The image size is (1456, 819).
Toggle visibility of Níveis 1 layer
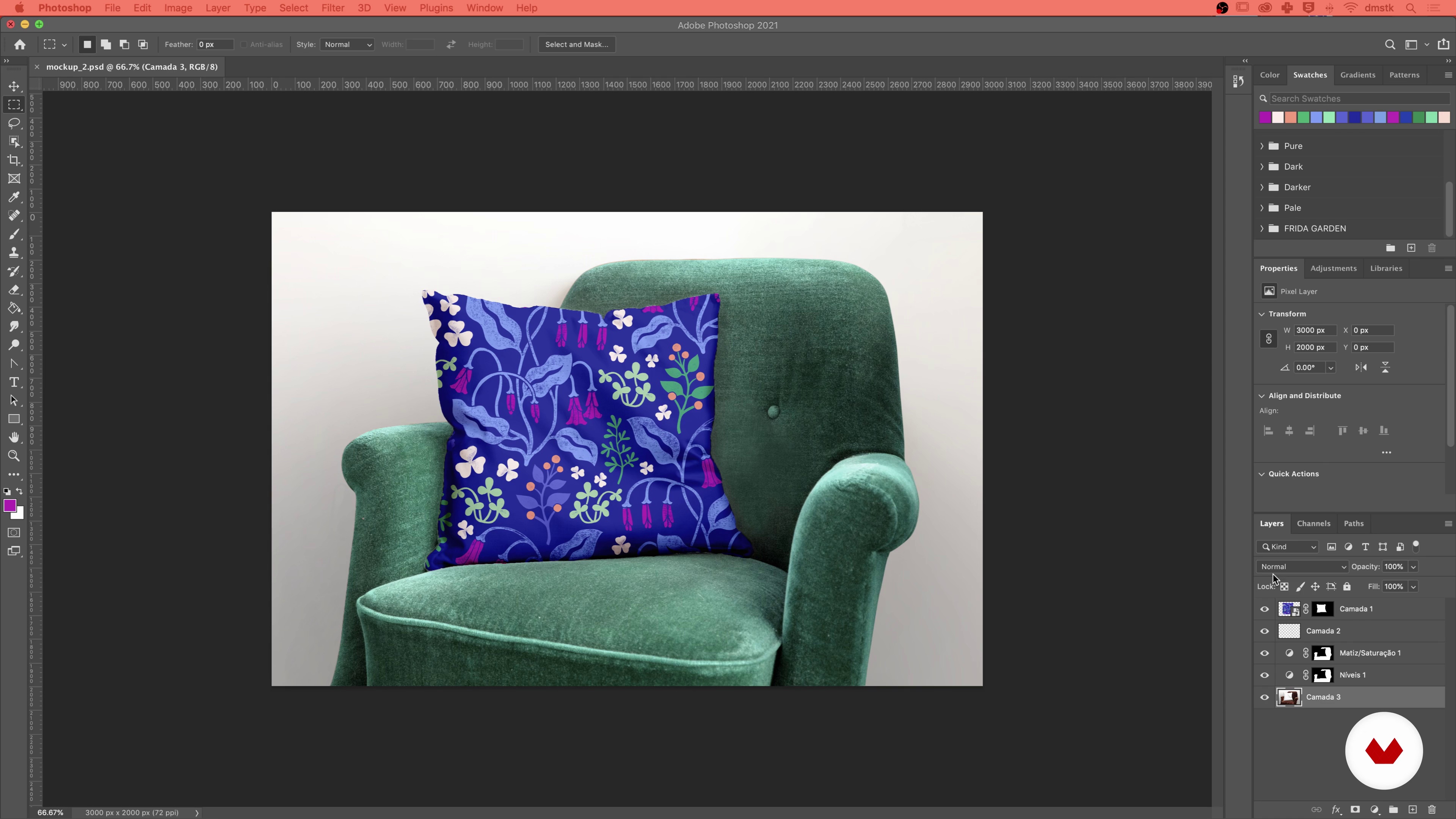1265,675
